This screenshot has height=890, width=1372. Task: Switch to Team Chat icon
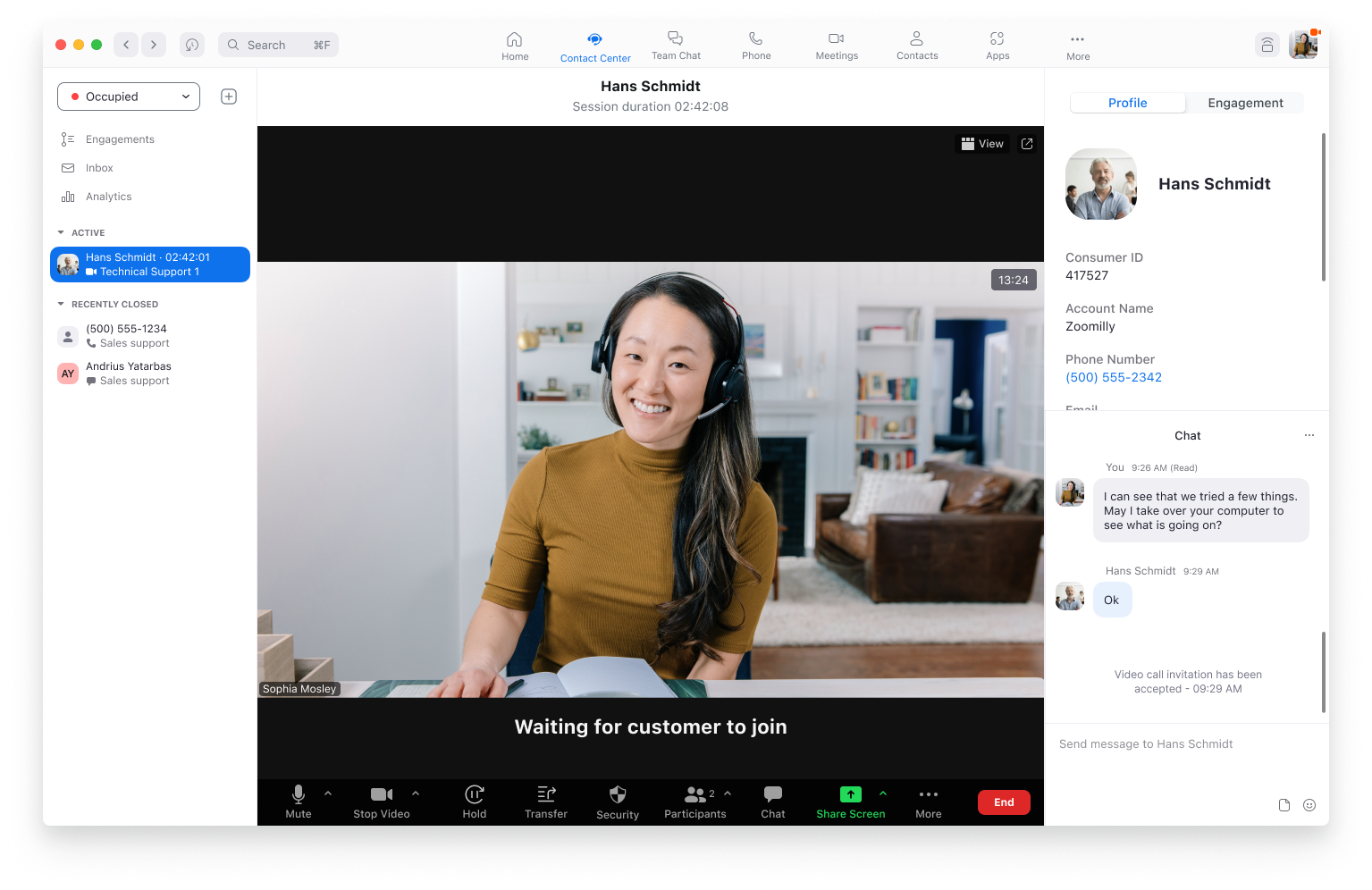pos(676,45)
